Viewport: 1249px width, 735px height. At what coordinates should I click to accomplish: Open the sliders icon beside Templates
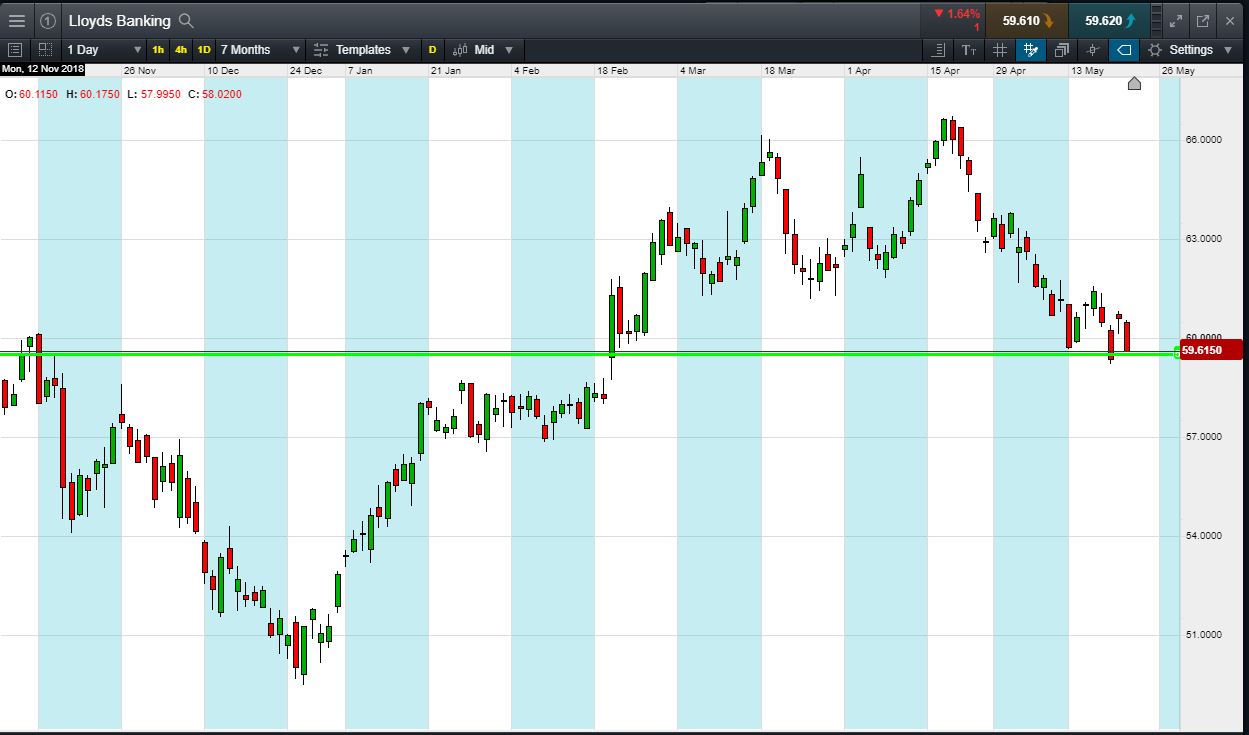click(x=321, y=49)
